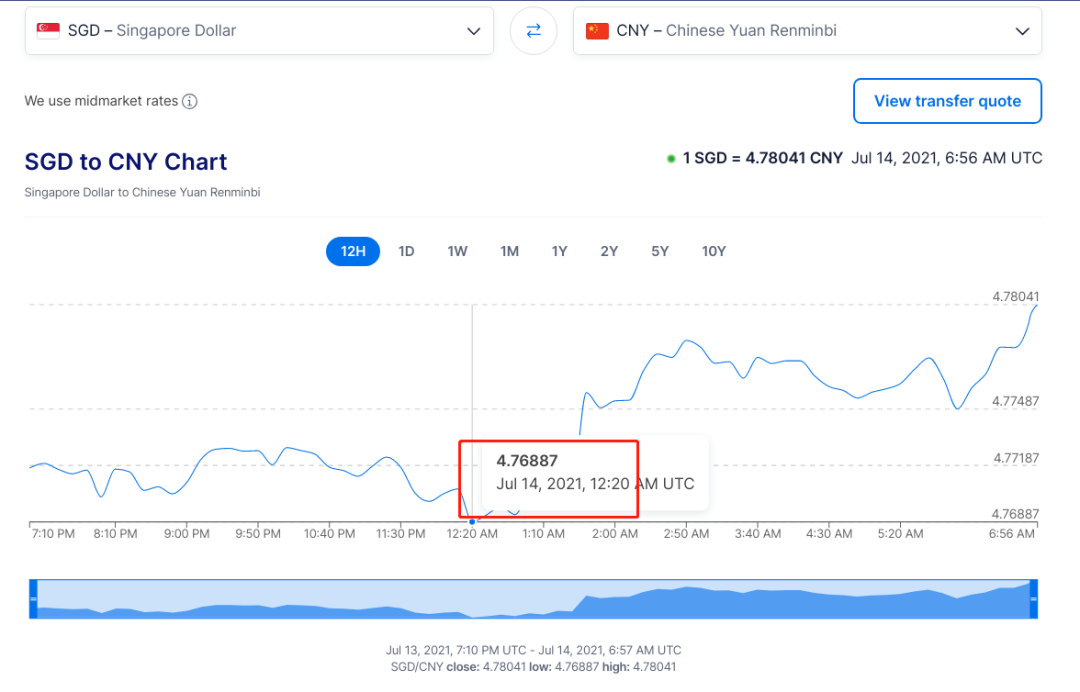Expand the CNY currency dropdown chevron
The width and height of the screenshot is (1080, 692).
1022,31
